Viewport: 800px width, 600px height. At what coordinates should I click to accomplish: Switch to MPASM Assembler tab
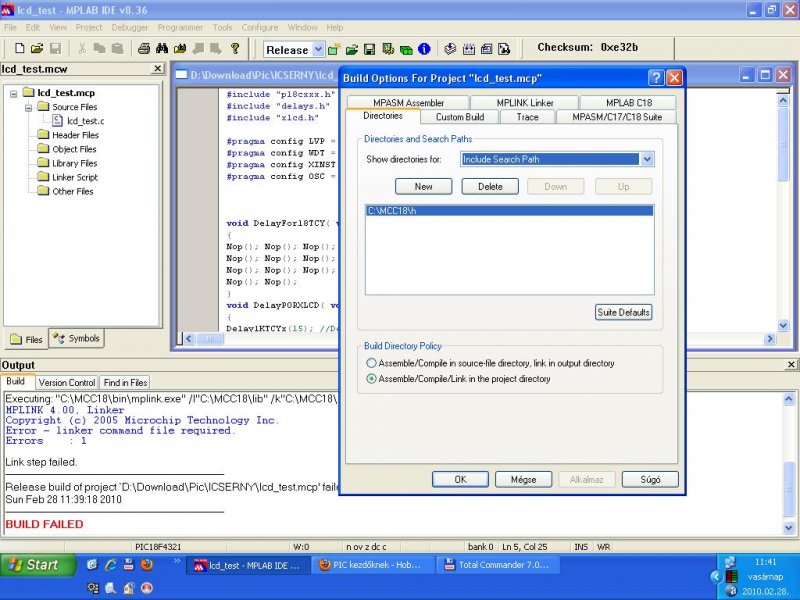(x=408, y=103)
